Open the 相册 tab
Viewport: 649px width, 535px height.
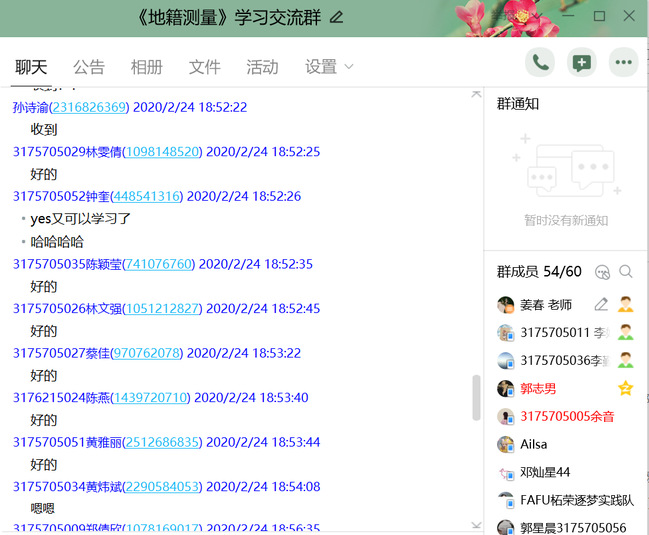(146, 67)
